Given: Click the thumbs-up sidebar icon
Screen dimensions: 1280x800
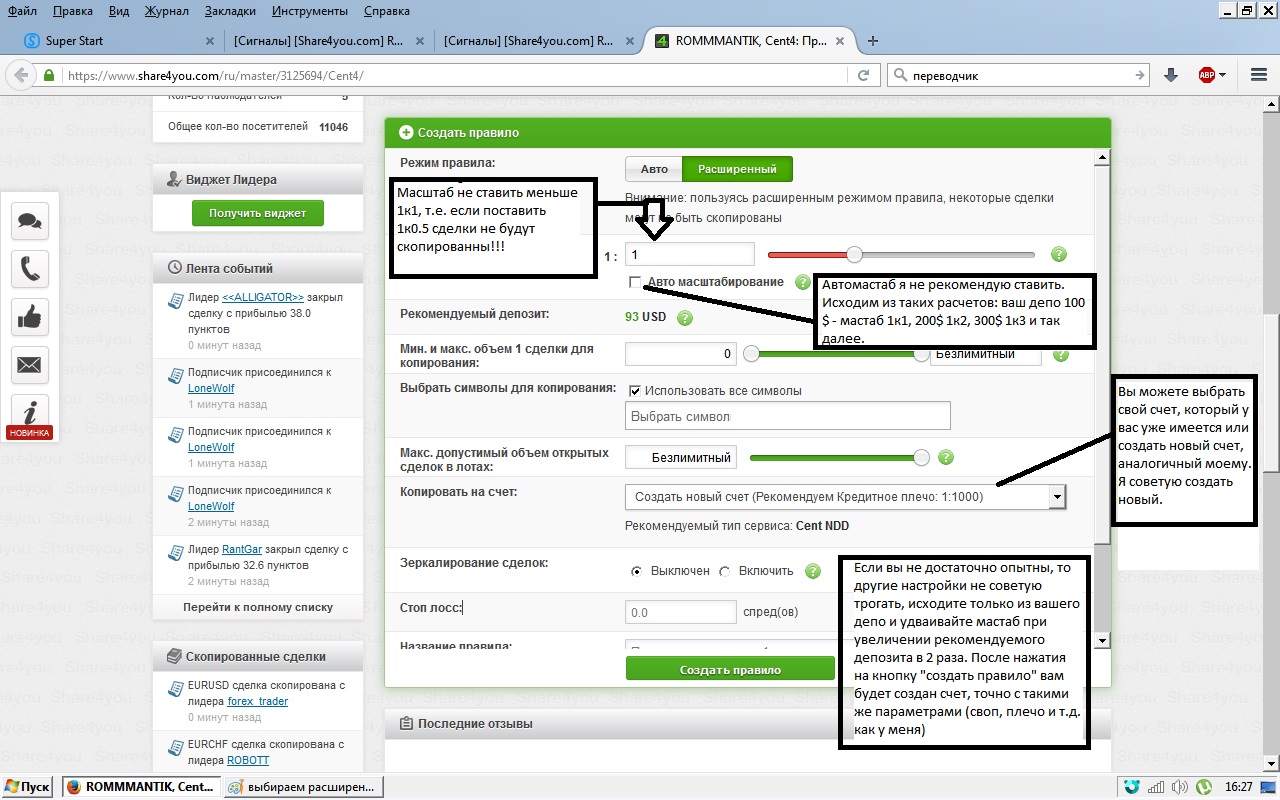Looking at the screenshot, I should [30, 317].
